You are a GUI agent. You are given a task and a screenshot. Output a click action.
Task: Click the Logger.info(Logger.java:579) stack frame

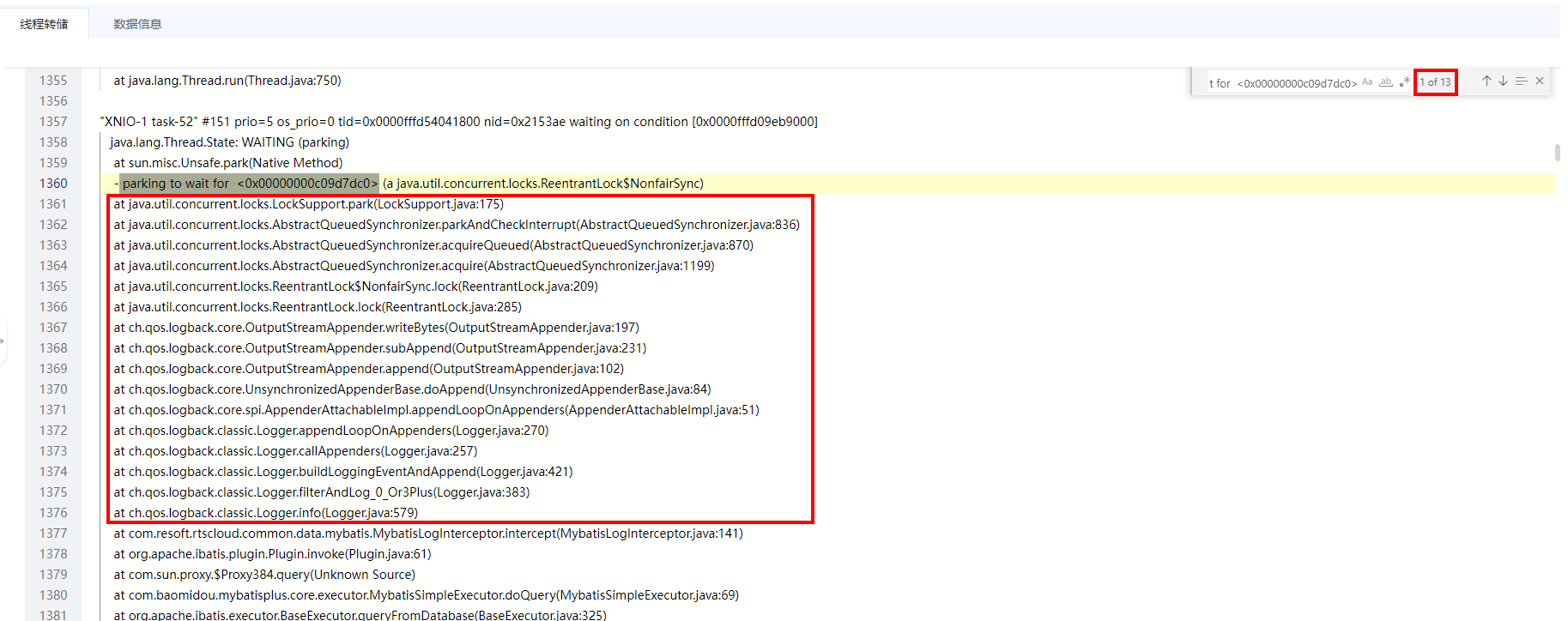[265, 513]
